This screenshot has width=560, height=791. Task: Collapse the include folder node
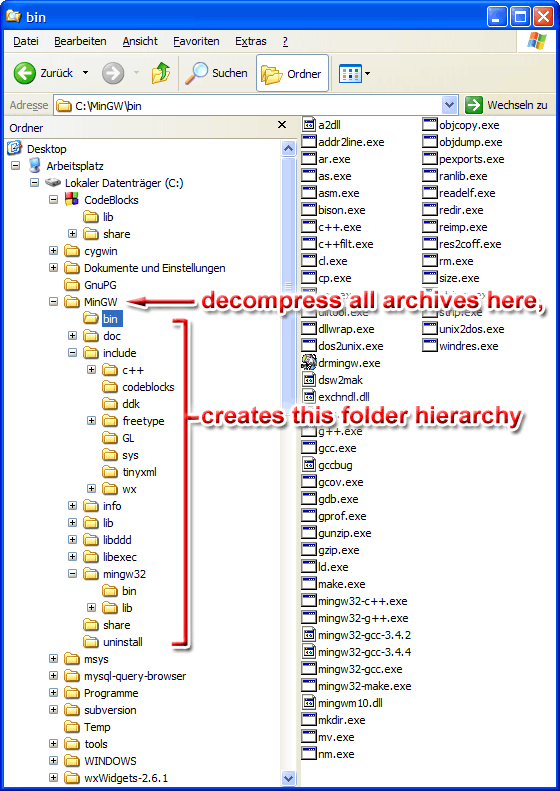click(73, 353)
